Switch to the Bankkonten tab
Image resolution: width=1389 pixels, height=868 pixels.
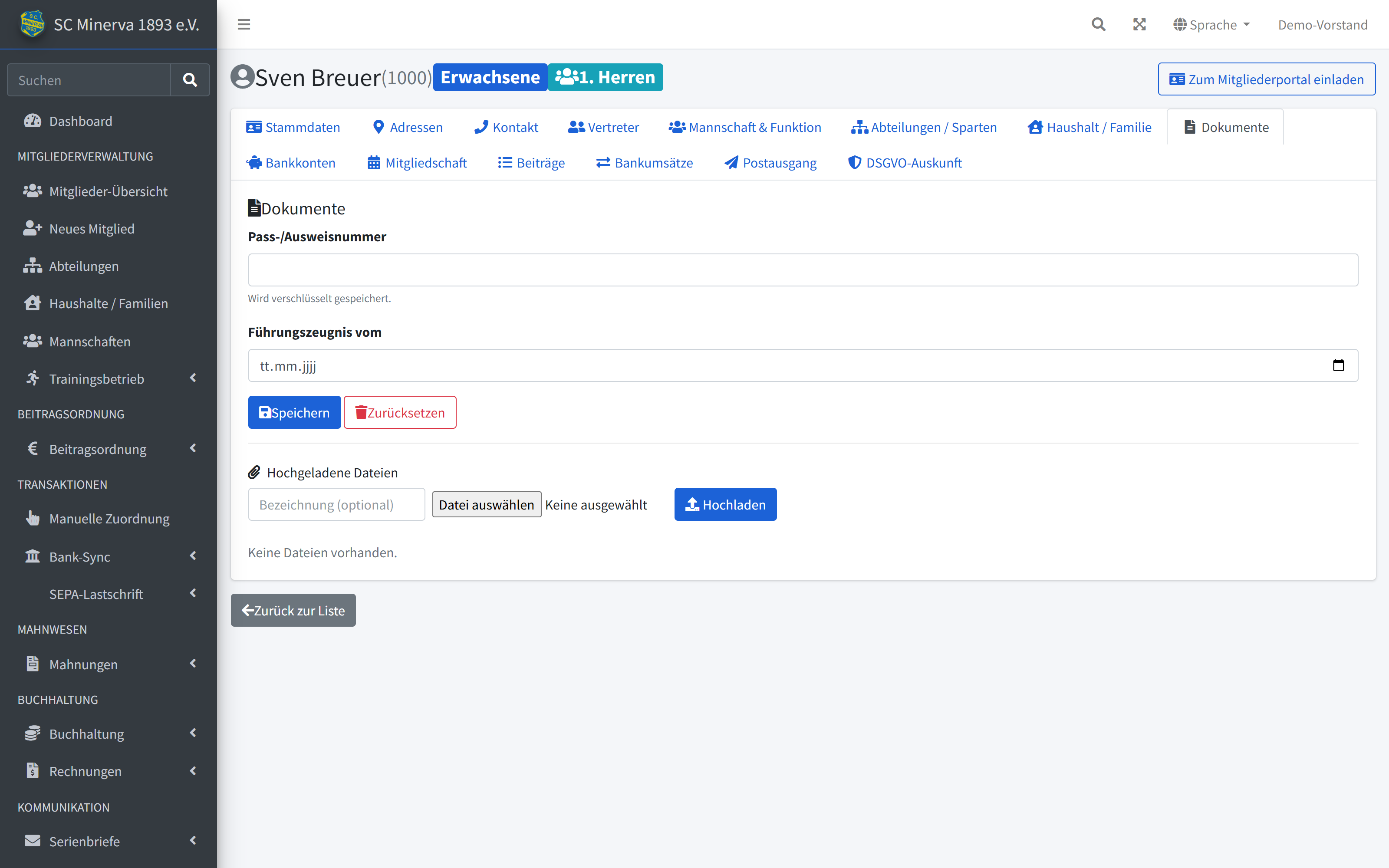tap(291, 162)
